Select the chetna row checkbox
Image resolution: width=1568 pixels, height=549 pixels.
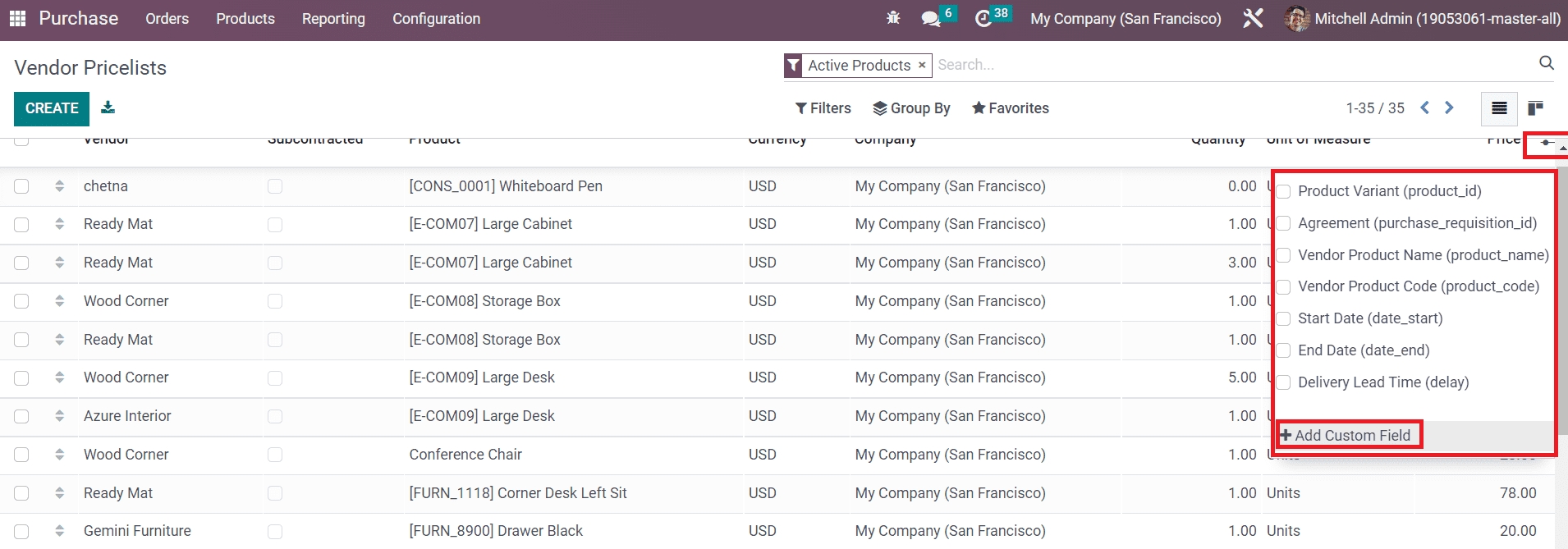point(21,186)
